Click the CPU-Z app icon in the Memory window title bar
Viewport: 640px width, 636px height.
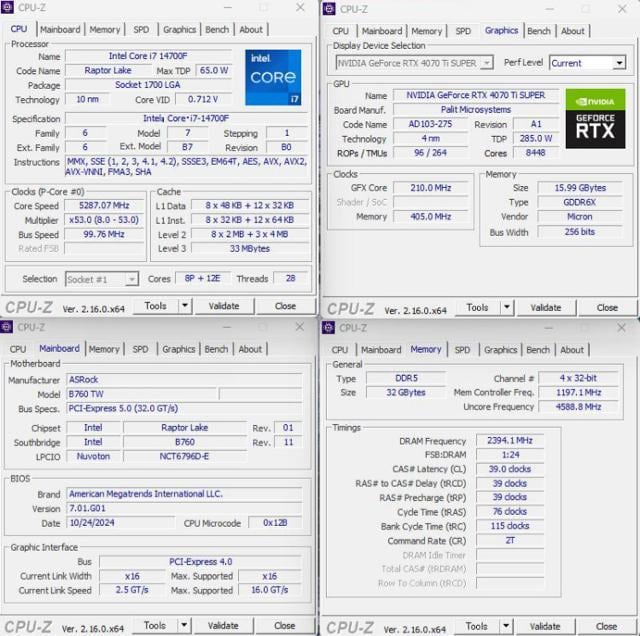[x=328, y=327]
